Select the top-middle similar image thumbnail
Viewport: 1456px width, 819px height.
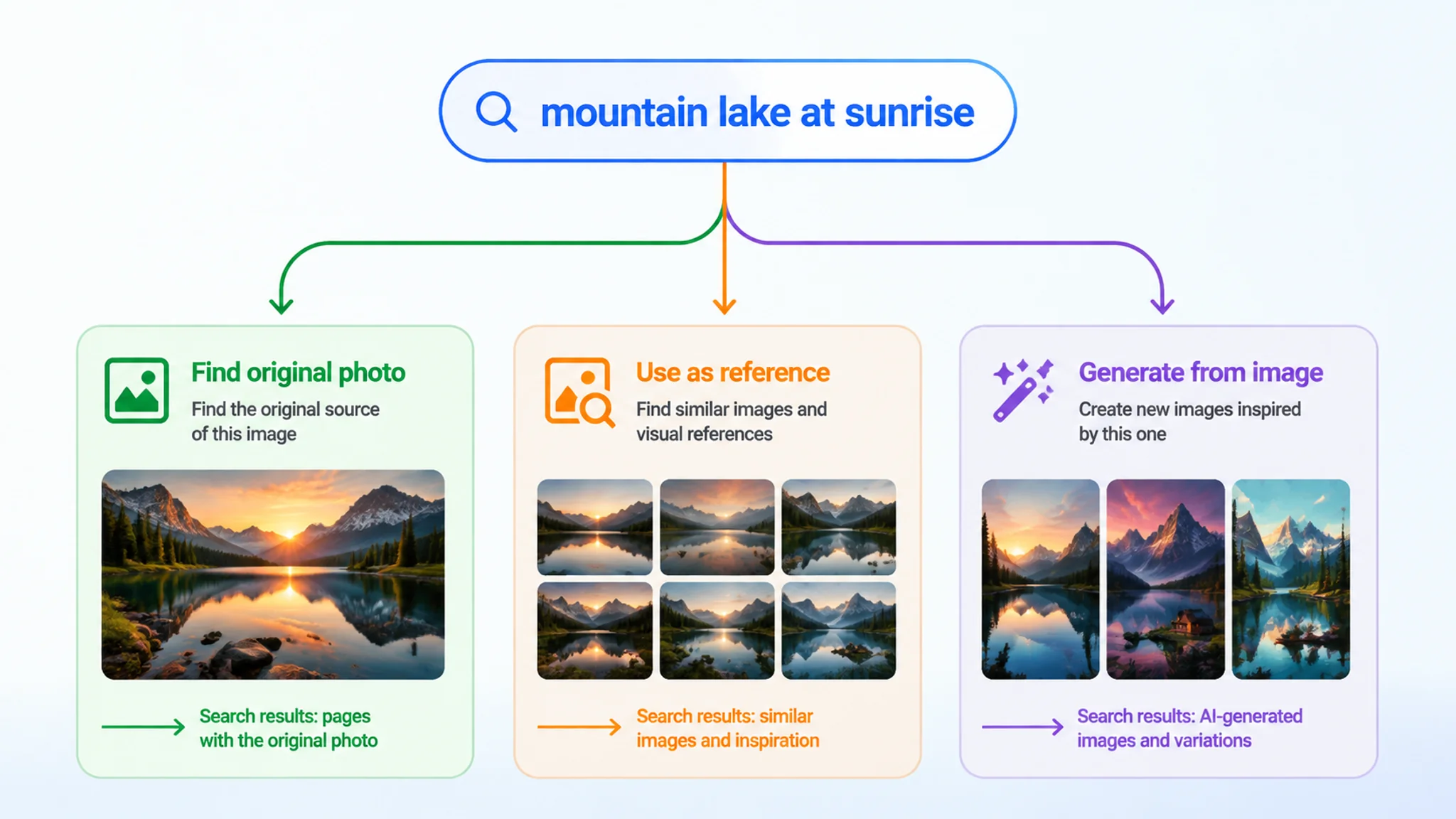(717, 527)
